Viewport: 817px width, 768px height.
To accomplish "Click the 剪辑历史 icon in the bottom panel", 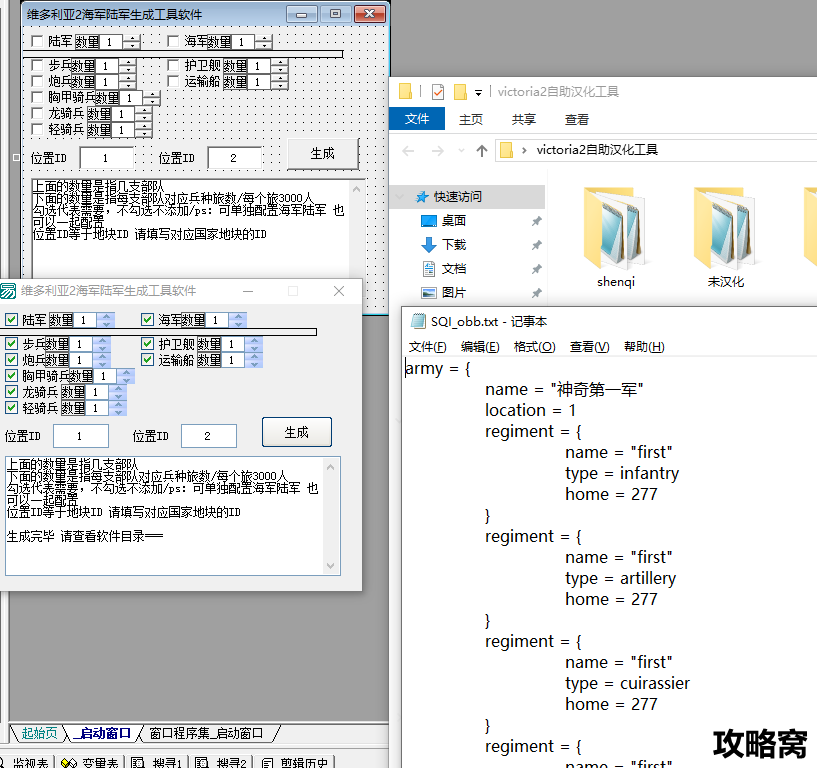I will [267, 763].
